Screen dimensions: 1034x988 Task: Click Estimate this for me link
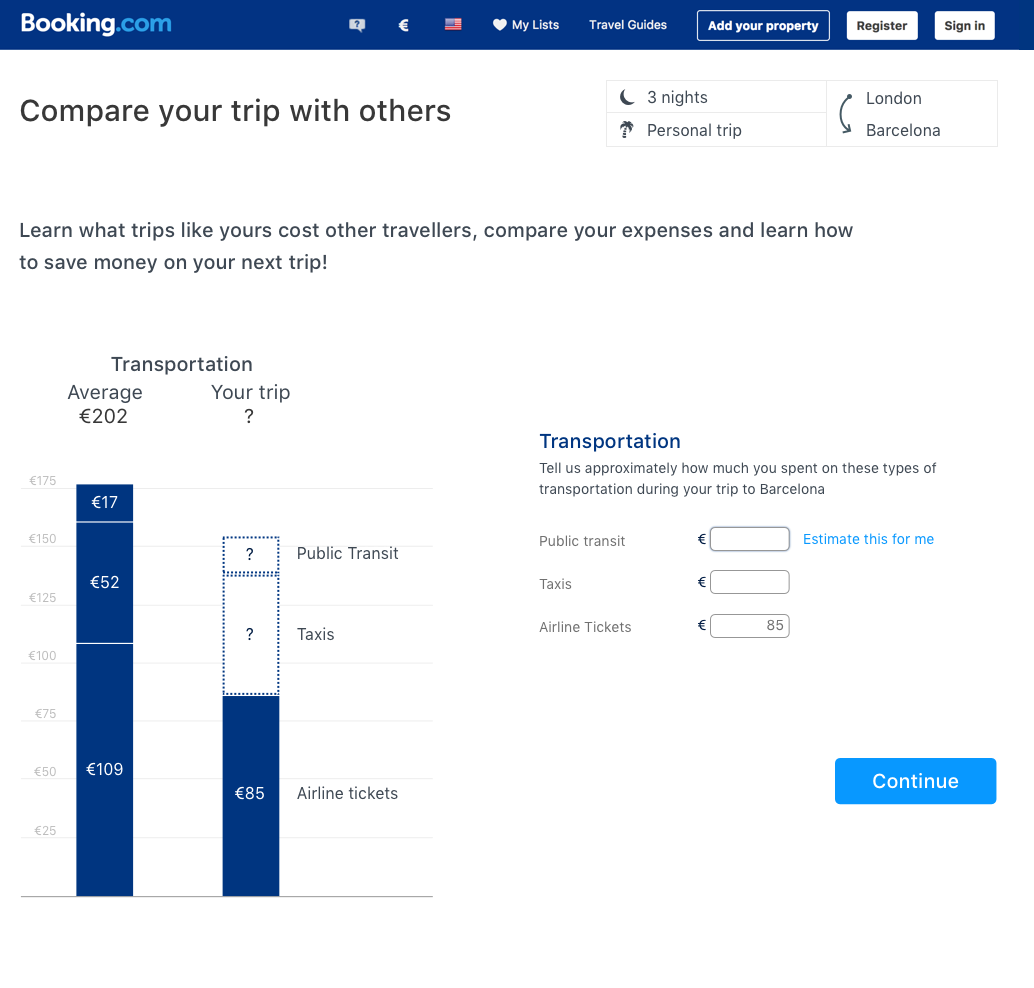(x=868, y=539)
